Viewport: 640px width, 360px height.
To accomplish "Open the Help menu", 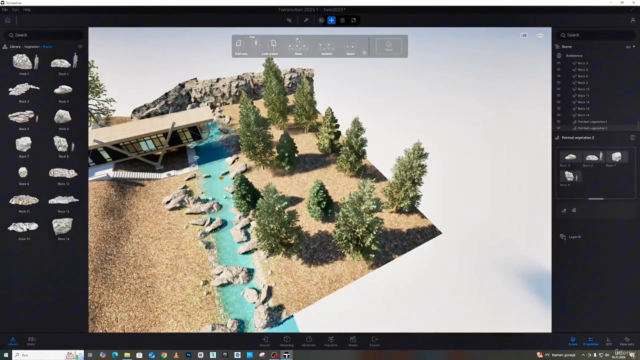I will click(x=27, y=9).
